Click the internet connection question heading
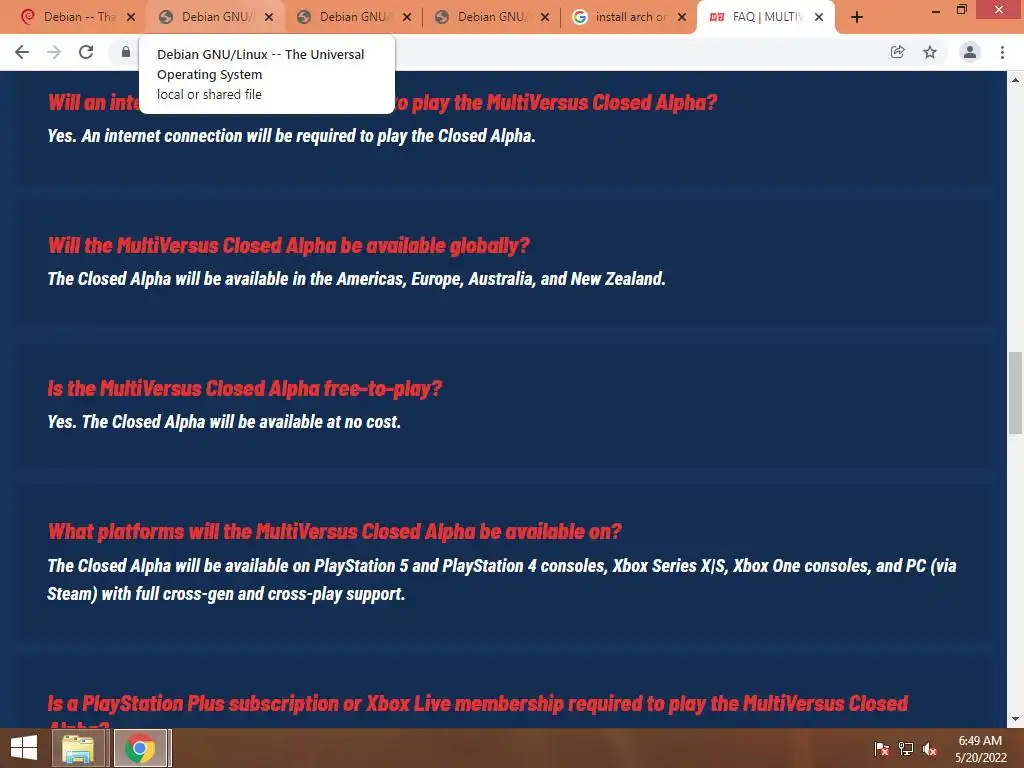Screen dimensions: 1024x768 (382, 103)
